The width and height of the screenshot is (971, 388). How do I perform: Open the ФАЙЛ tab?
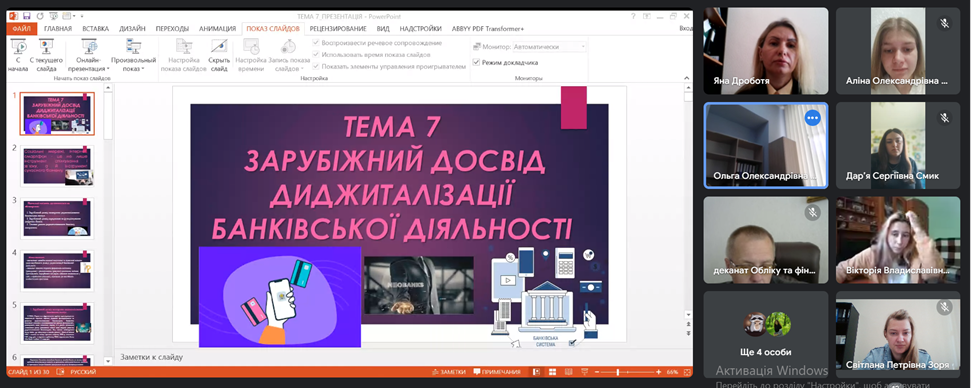(21, 28)
